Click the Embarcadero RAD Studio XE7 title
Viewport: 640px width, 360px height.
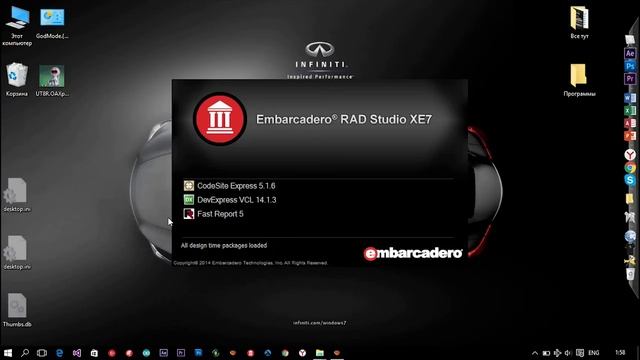(344, 119)
